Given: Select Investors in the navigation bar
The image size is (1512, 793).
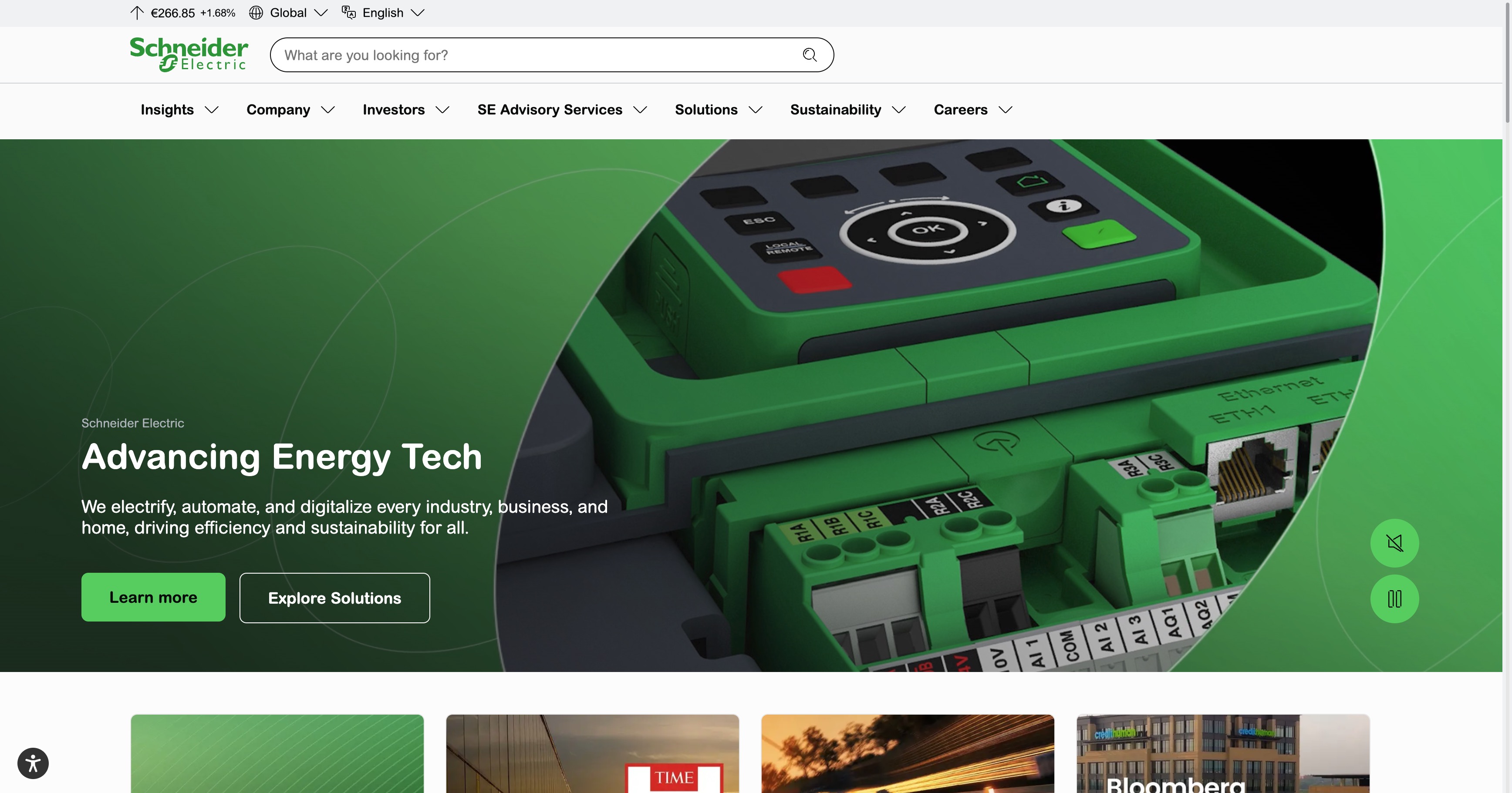Looking at the screenshot, I should pos(394,110).
